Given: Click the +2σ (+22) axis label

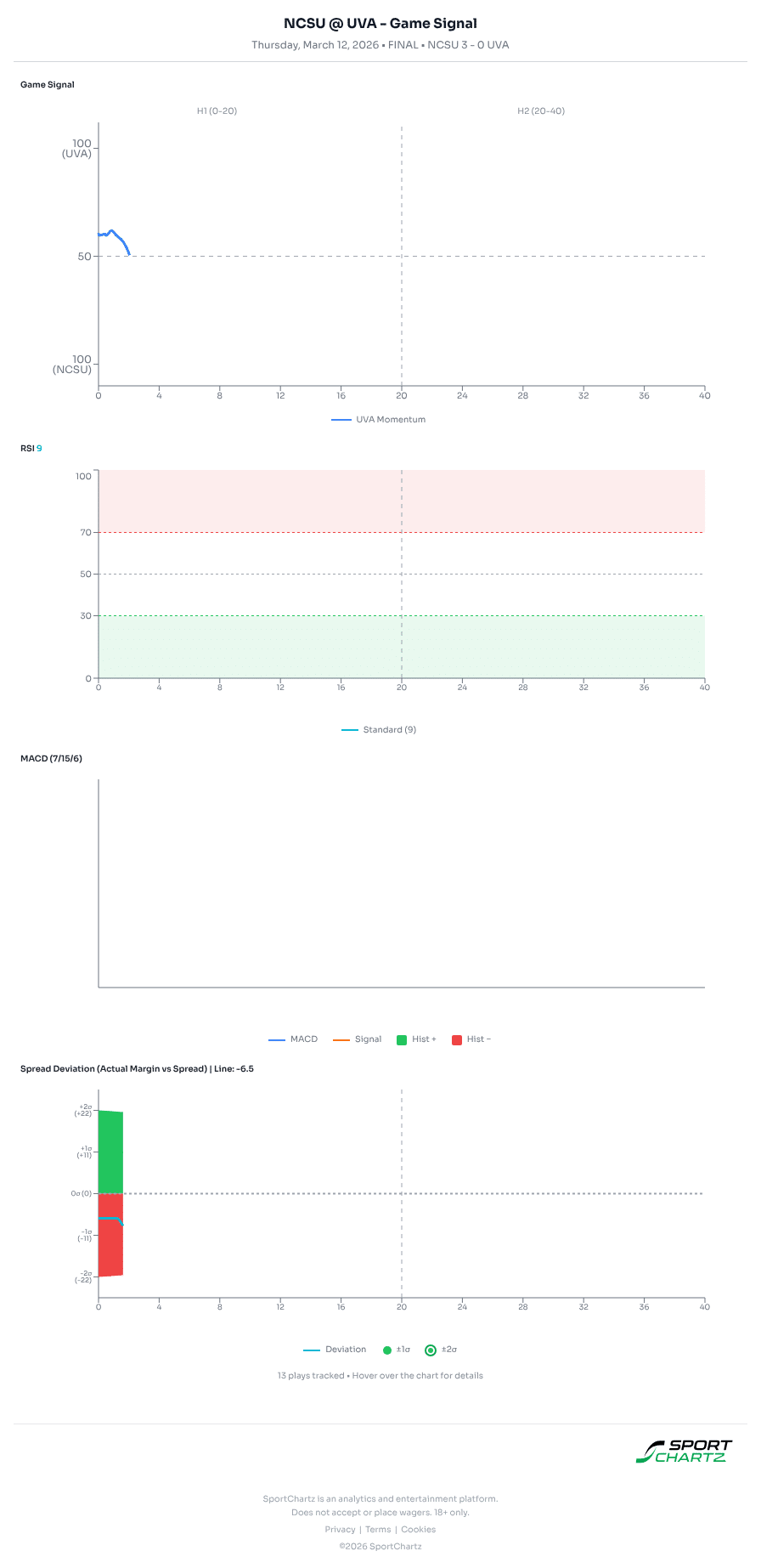Looking at the screenshot, I should click(82, 1110).
